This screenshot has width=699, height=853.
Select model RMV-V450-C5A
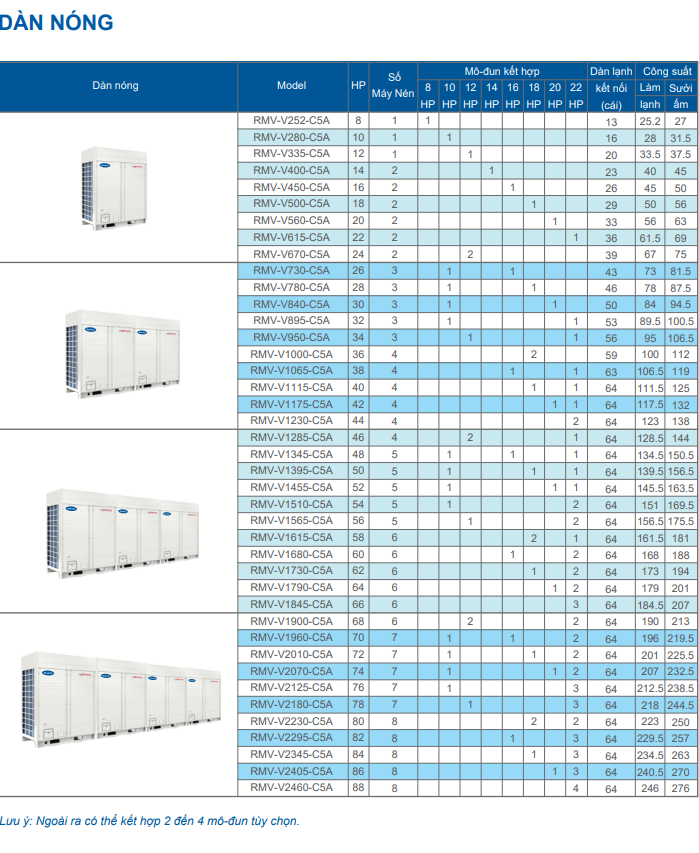(292, 187)
